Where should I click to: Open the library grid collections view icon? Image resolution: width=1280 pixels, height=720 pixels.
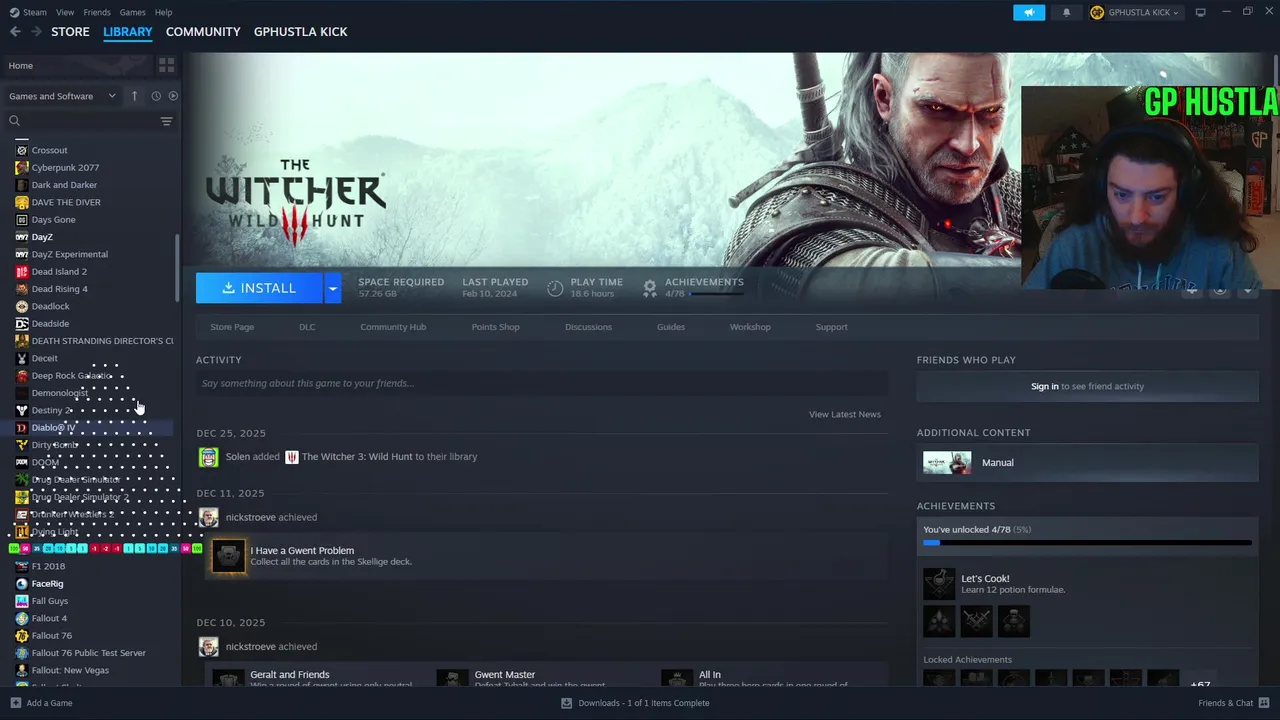point(166,65)
